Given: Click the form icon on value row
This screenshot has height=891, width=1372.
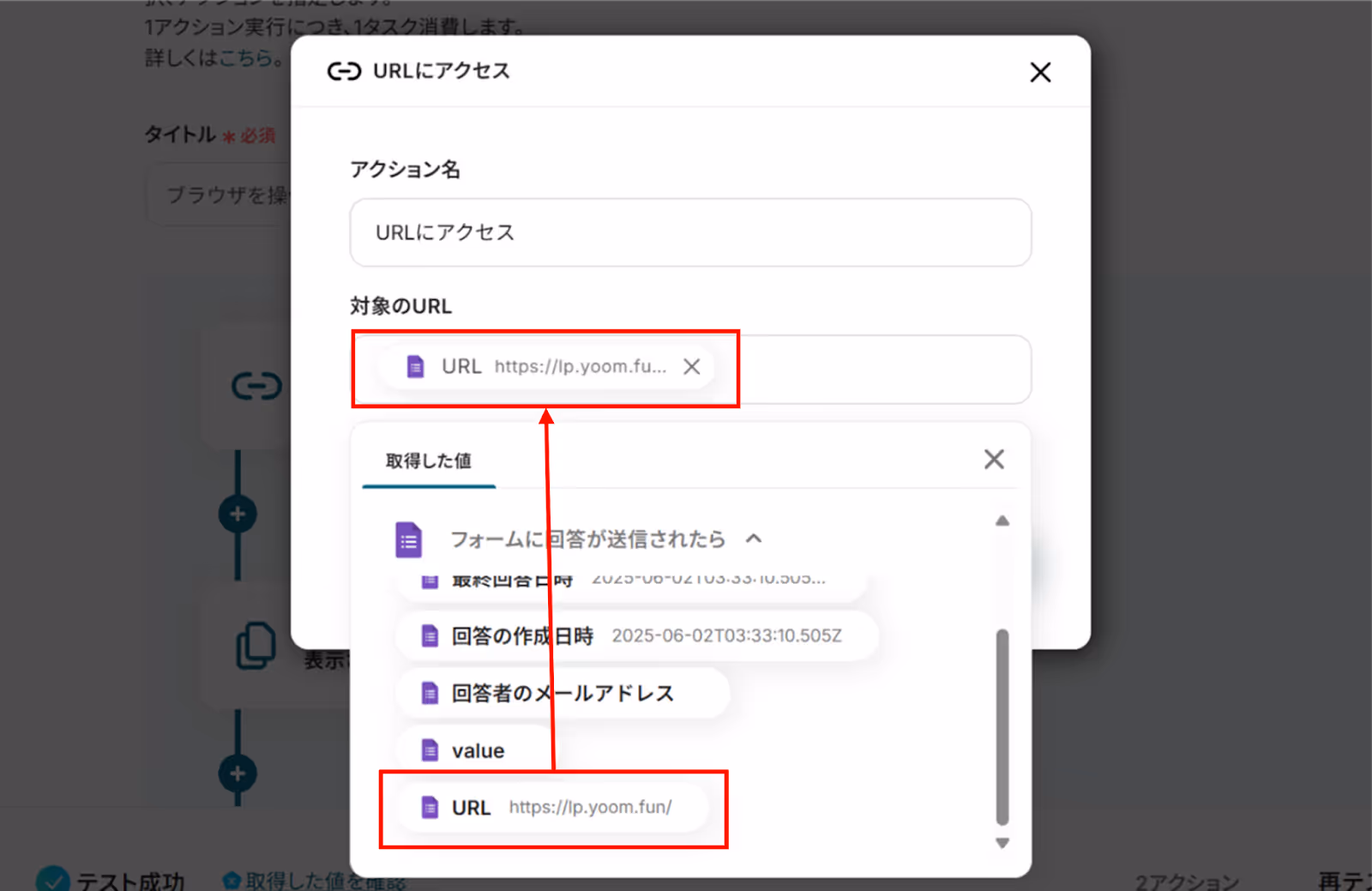Looking at the screenshot, I should (x=430, y=751).
